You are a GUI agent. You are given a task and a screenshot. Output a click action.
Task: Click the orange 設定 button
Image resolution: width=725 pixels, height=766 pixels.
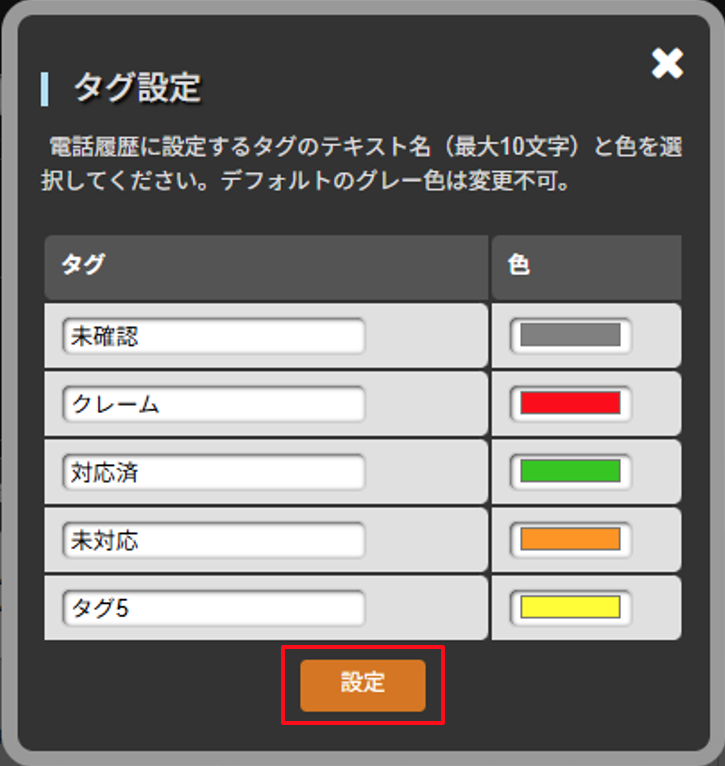pos(362,685)
